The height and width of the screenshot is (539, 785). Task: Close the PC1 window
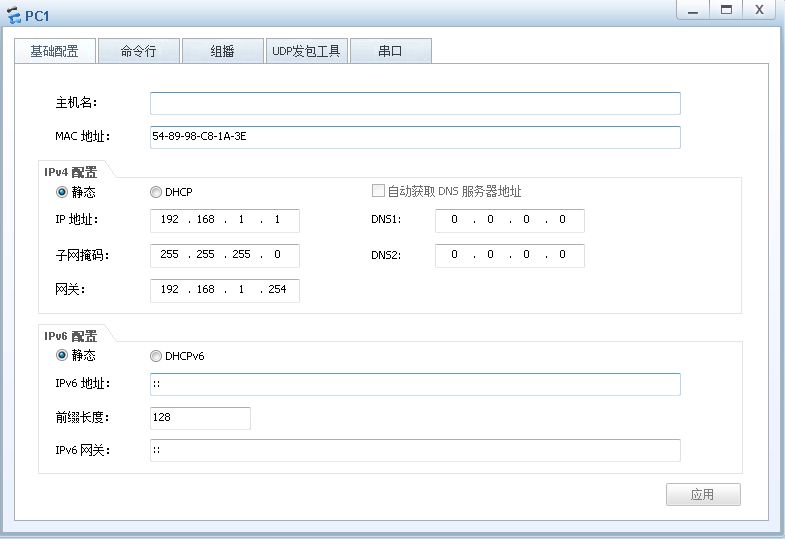[x=759, y=10]
